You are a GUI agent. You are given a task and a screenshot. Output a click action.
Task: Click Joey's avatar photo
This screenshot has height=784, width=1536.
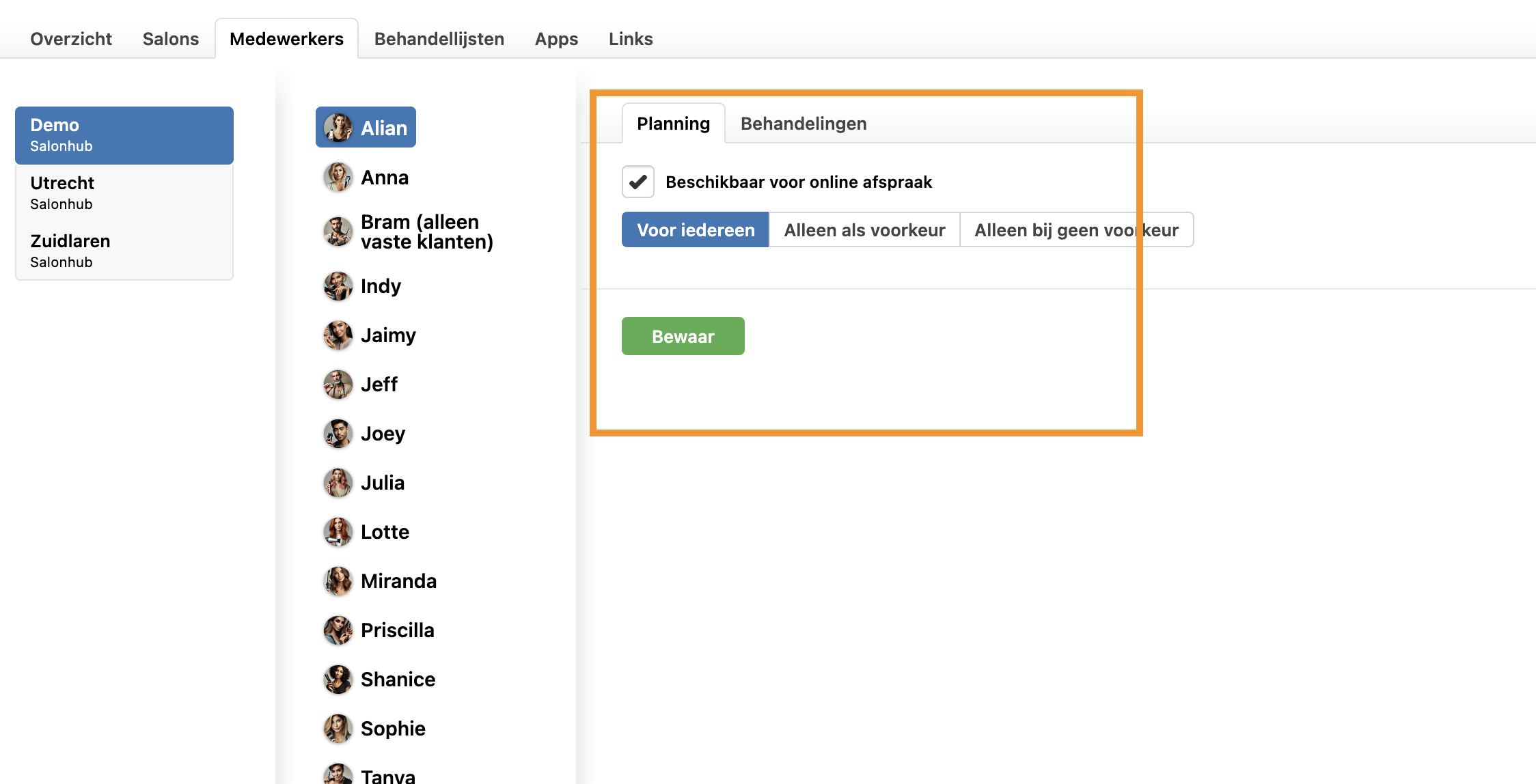(x=338, y=434)
